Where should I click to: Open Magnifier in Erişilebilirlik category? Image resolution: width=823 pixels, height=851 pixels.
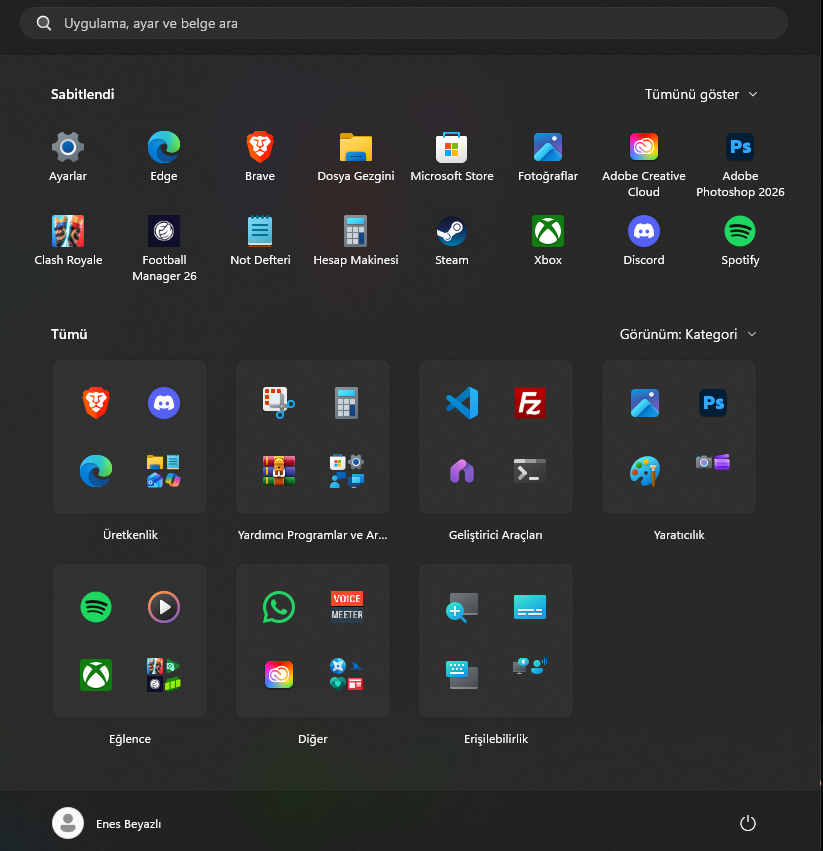coord(462,607)
